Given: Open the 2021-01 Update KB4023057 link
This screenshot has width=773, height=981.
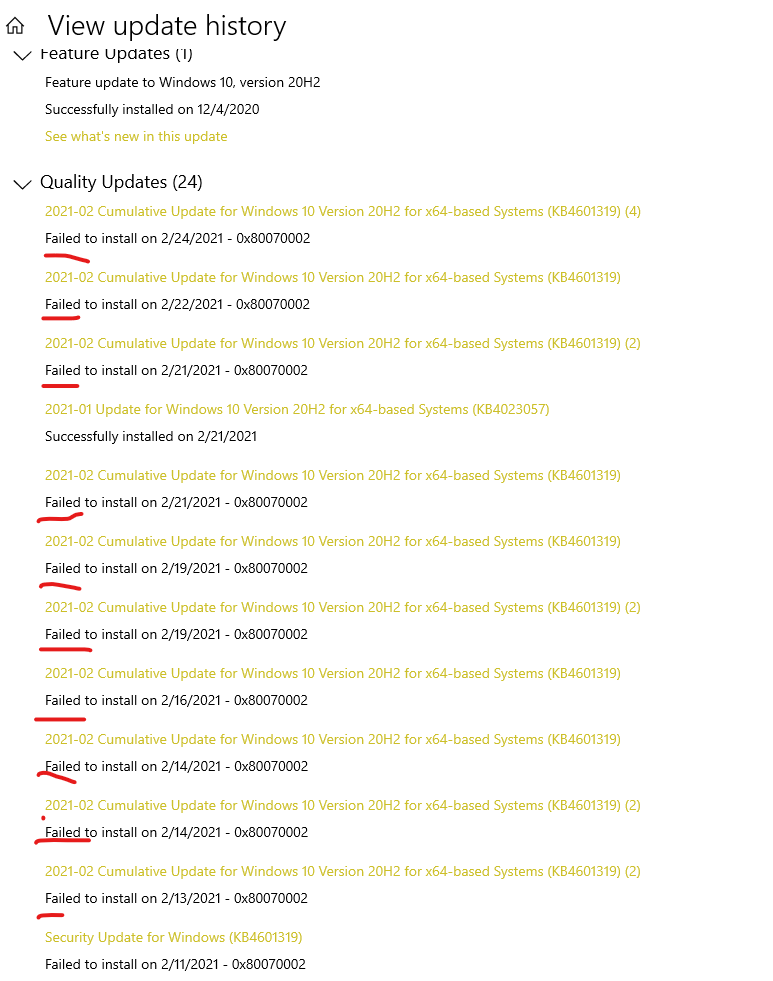Looking at the screenshot, I should point(297,409).
